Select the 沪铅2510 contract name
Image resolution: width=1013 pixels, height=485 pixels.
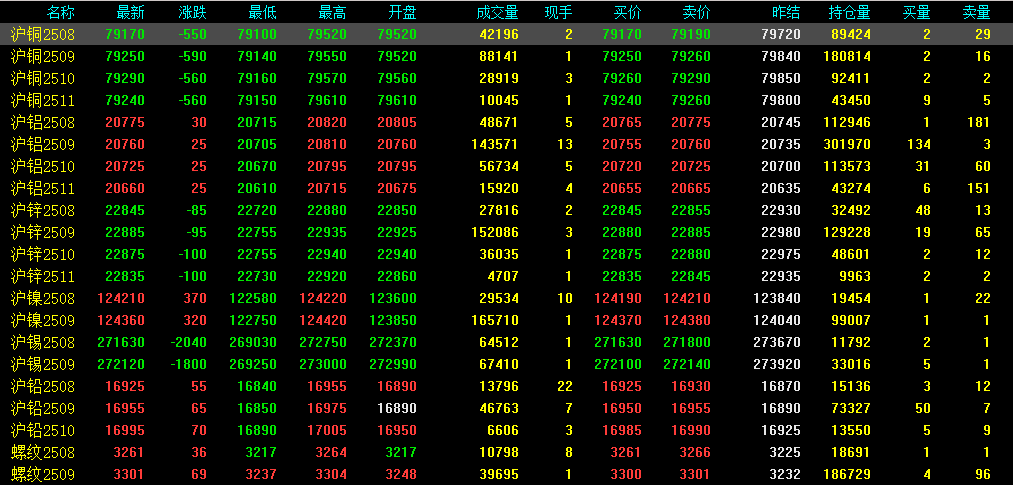coord(43,430)
